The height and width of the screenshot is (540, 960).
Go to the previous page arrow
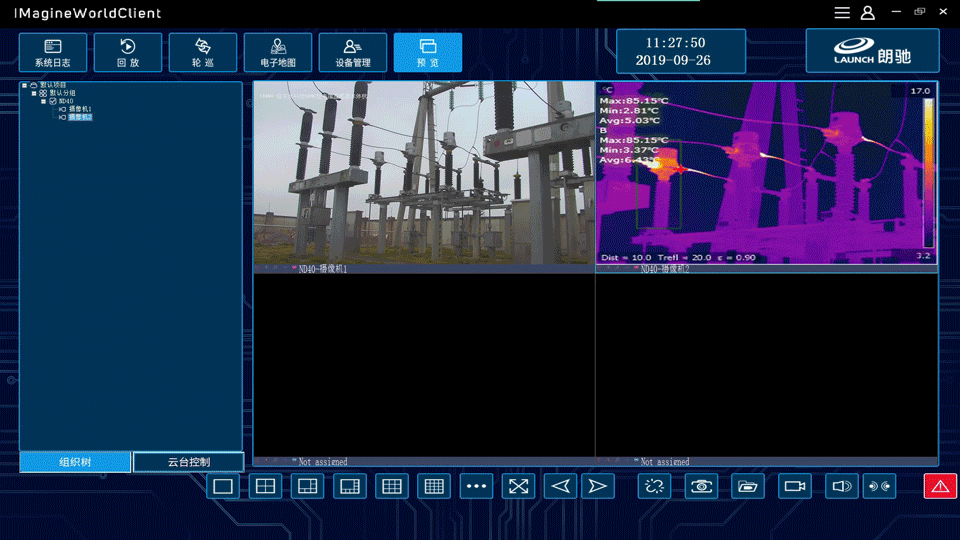561,486
